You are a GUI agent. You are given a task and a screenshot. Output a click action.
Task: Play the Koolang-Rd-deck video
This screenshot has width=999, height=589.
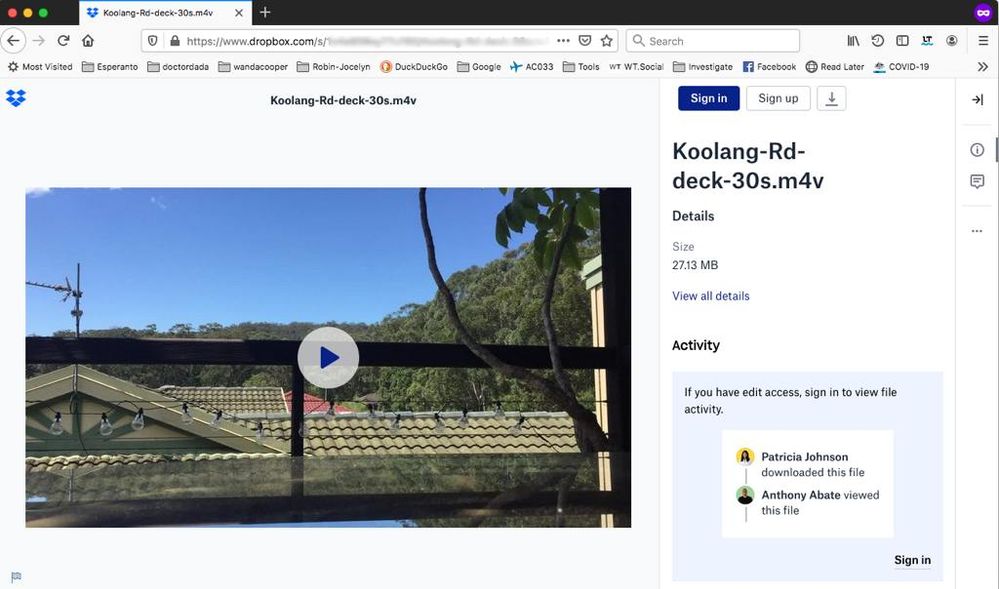[x=328, y=357]
